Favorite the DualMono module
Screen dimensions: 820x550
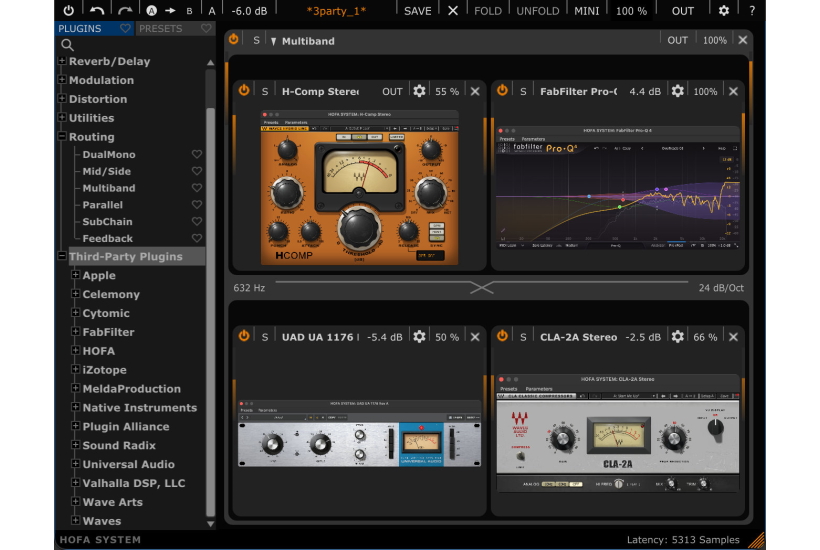(197, 154)
